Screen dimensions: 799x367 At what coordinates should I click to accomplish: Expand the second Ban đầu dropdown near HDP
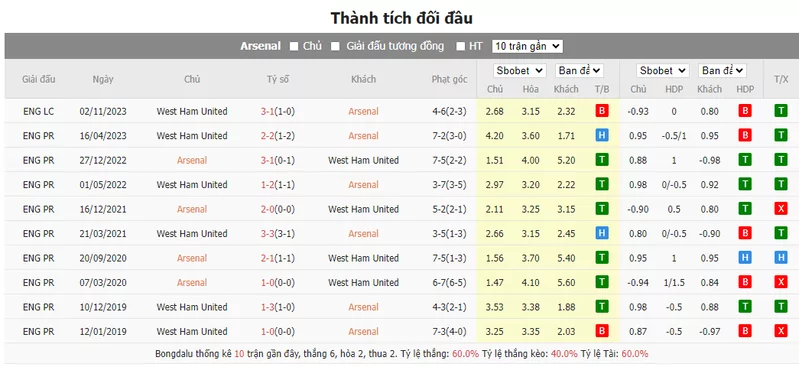point(723,71)
